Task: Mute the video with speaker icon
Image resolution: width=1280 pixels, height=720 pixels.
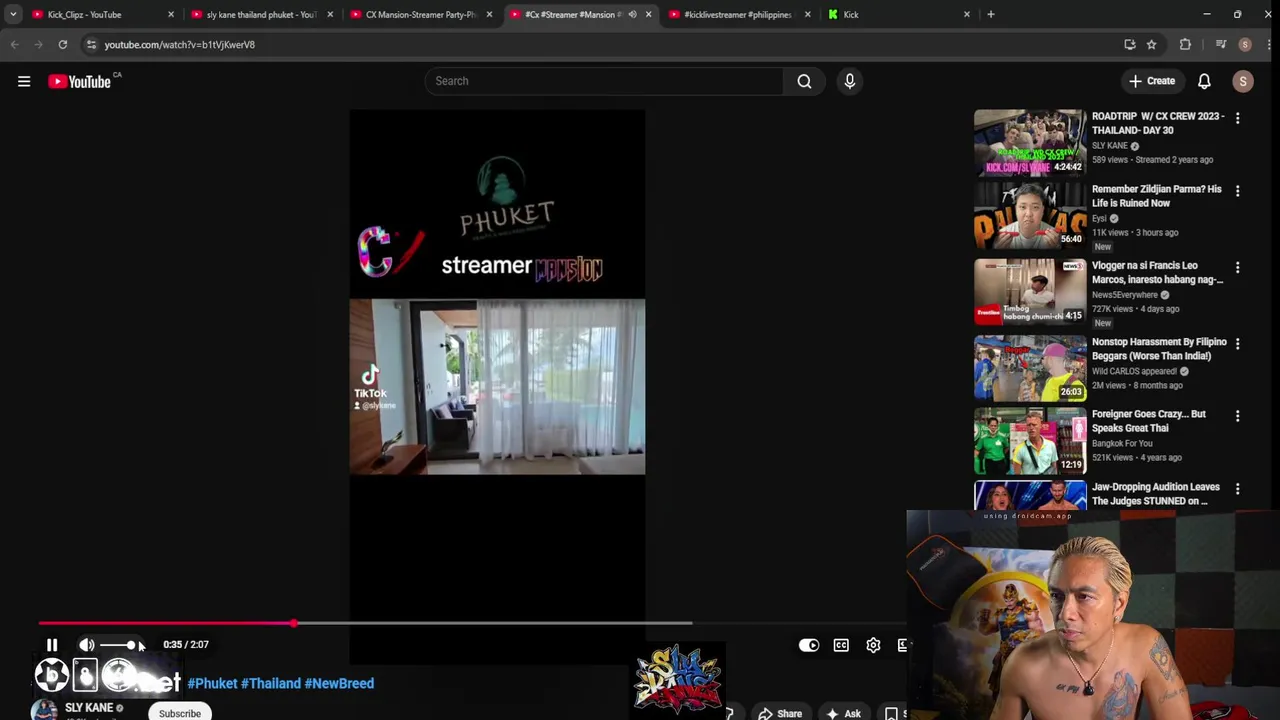Action: coord(87,645)
